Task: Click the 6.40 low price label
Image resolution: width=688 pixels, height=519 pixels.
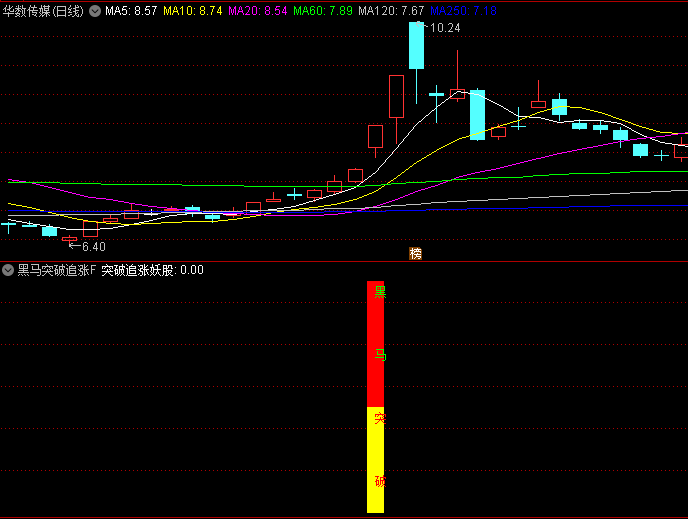Action: tap(93, 247)
